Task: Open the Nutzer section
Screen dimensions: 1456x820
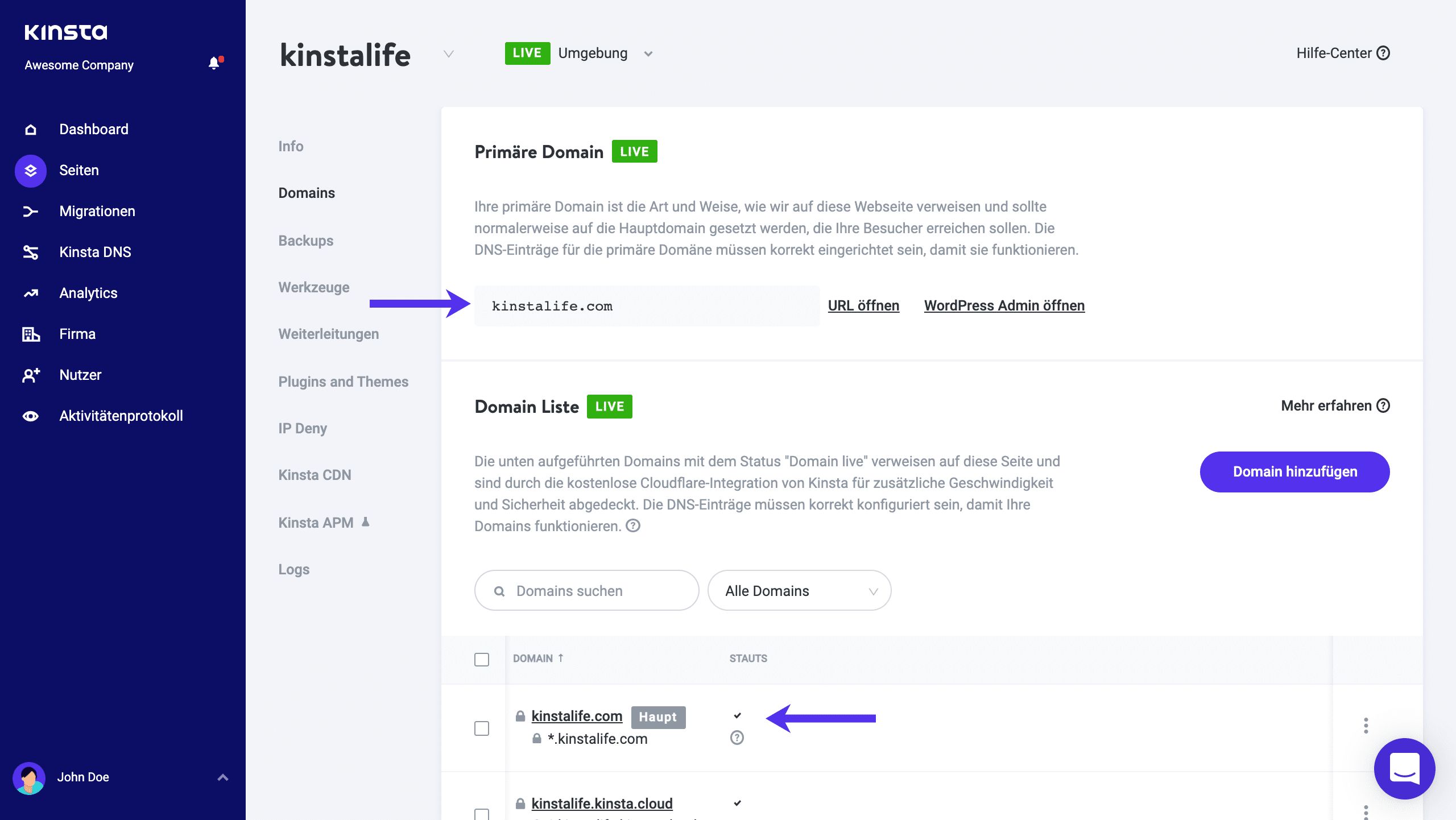Action: click(x=80, y=375)
